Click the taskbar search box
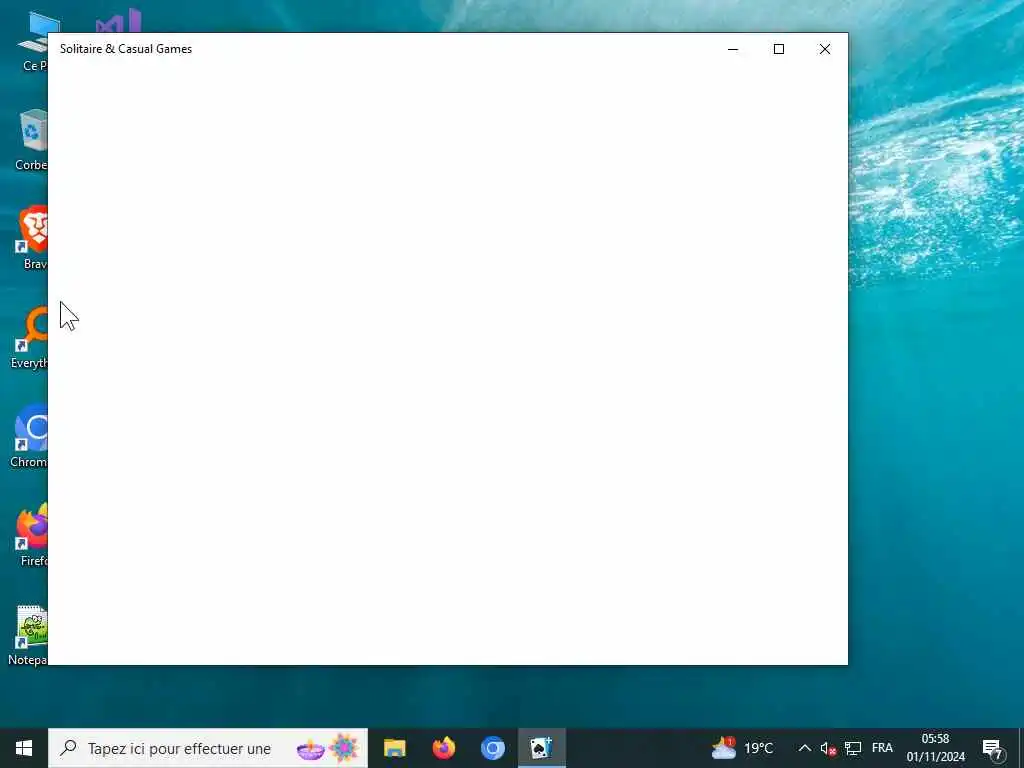The width and height of the screenshot is (1024, 768). (x=208, y=748)
